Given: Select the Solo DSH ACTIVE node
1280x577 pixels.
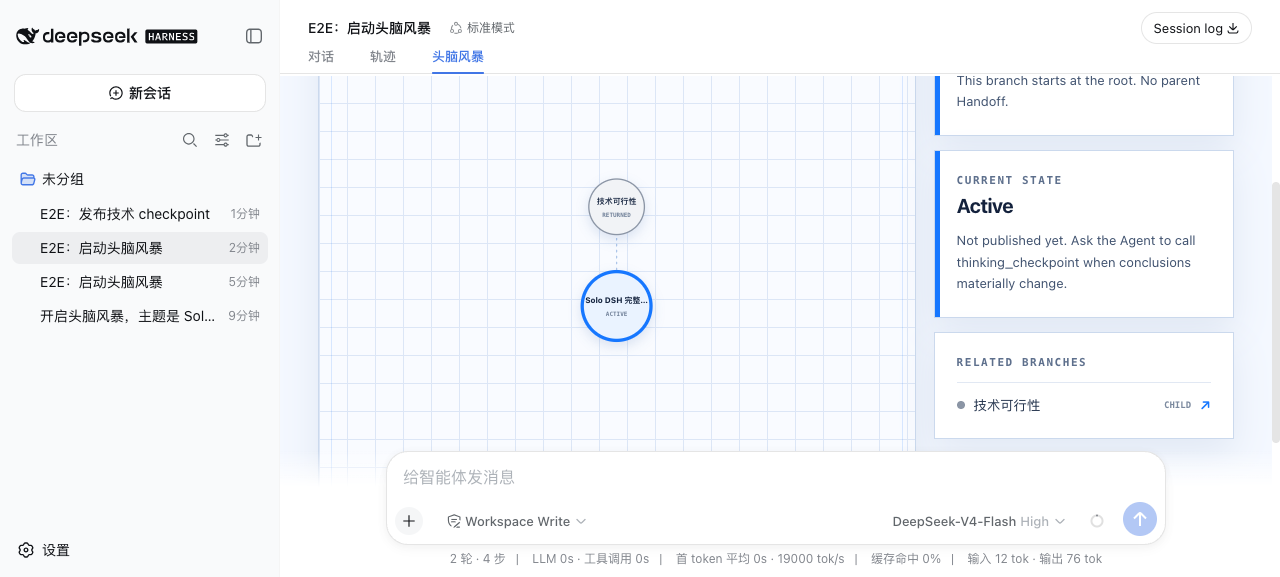Looking at the screenshot, I should tap(616, 306).
